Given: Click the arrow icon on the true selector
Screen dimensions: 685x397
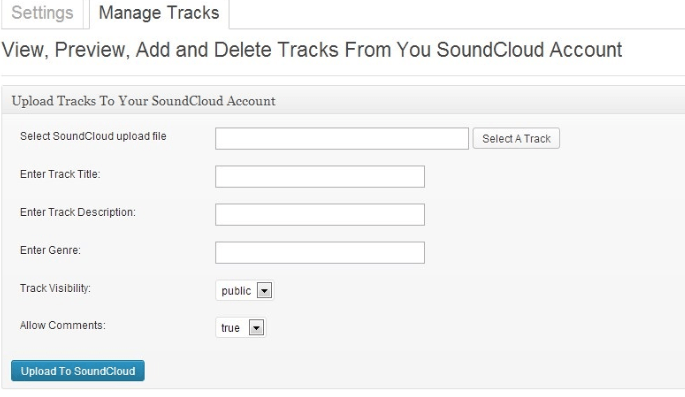Looking at the screenshot, I should (256, 328).
